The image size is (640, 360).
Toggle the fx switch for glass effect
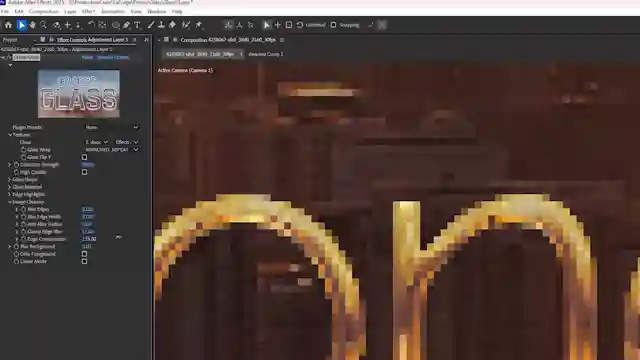pyautogui.click(x=9, y=58)
